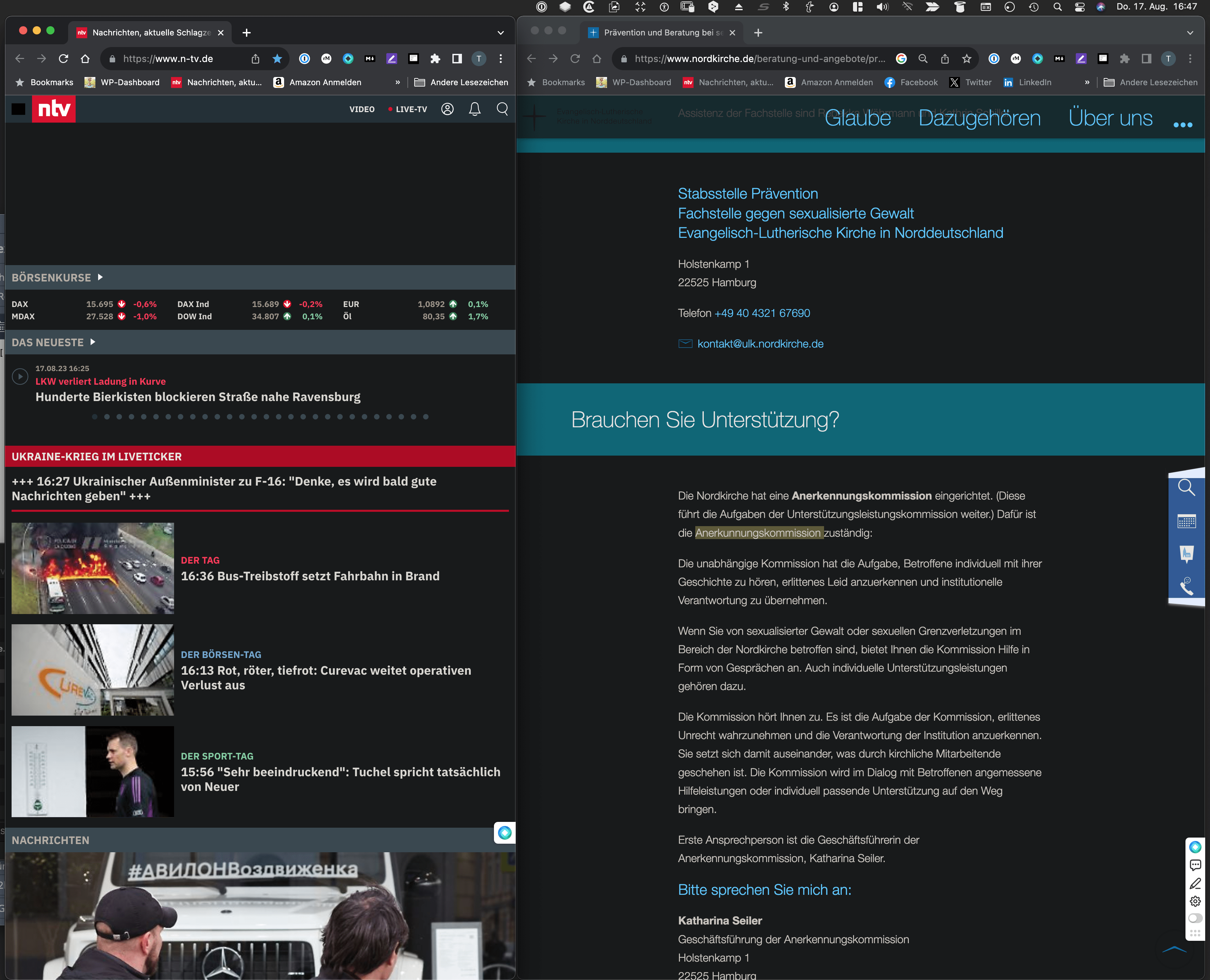The image size is (1210, 980).
Task: Open 1Password extension in ntv window
Action: [x=305, y=59]
